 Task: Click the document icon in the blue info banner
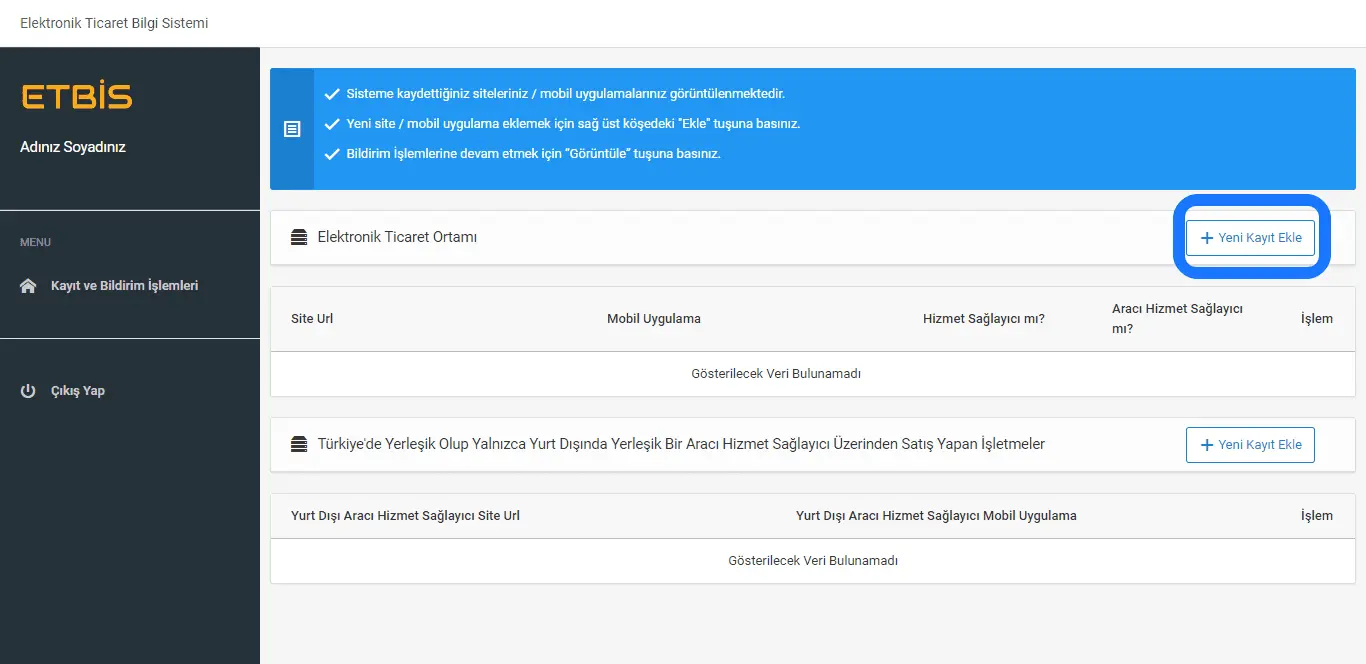tap(292, 129)
